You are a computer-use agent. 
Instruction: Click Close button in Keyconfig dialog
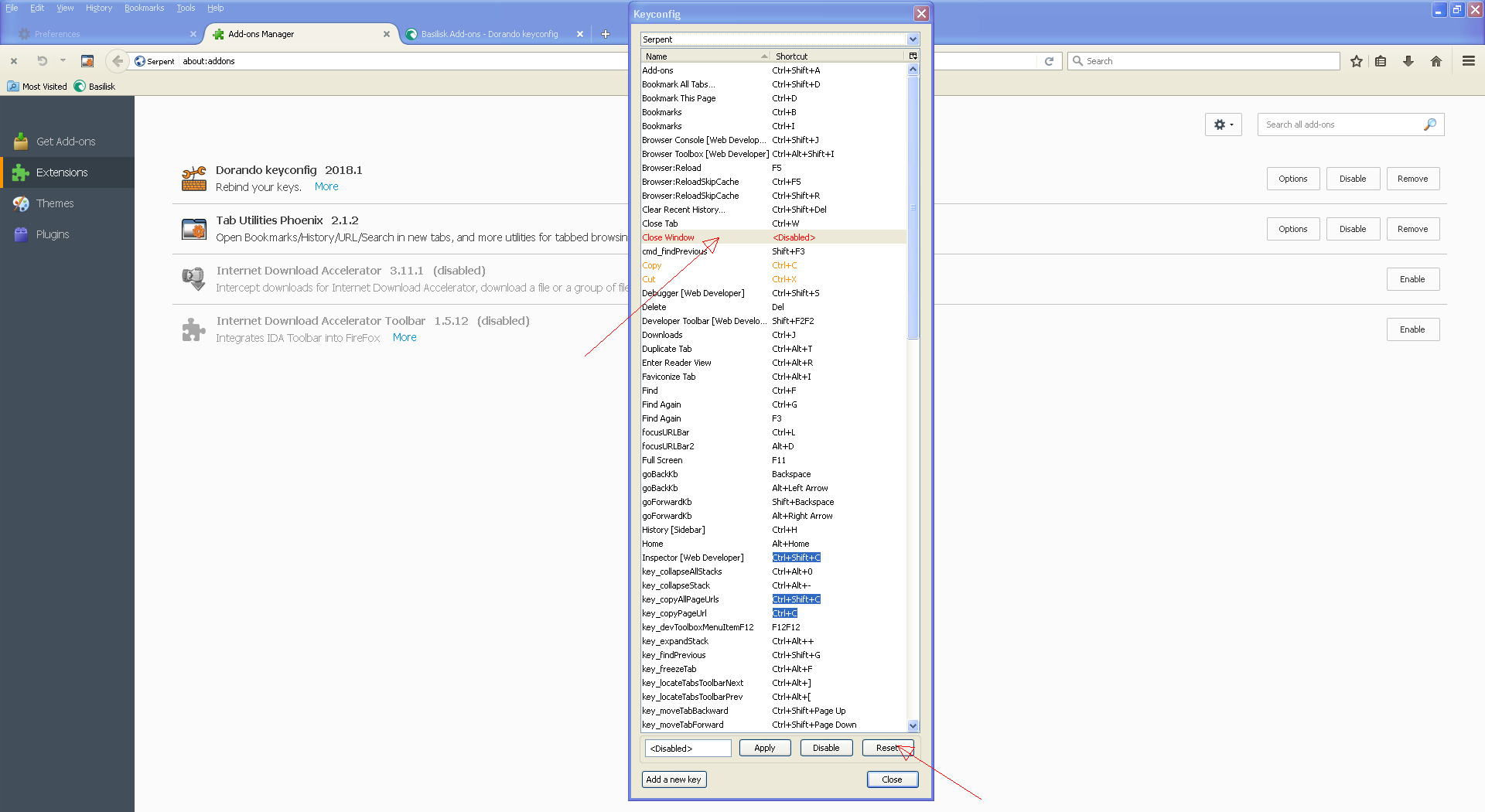coord(892,780)
